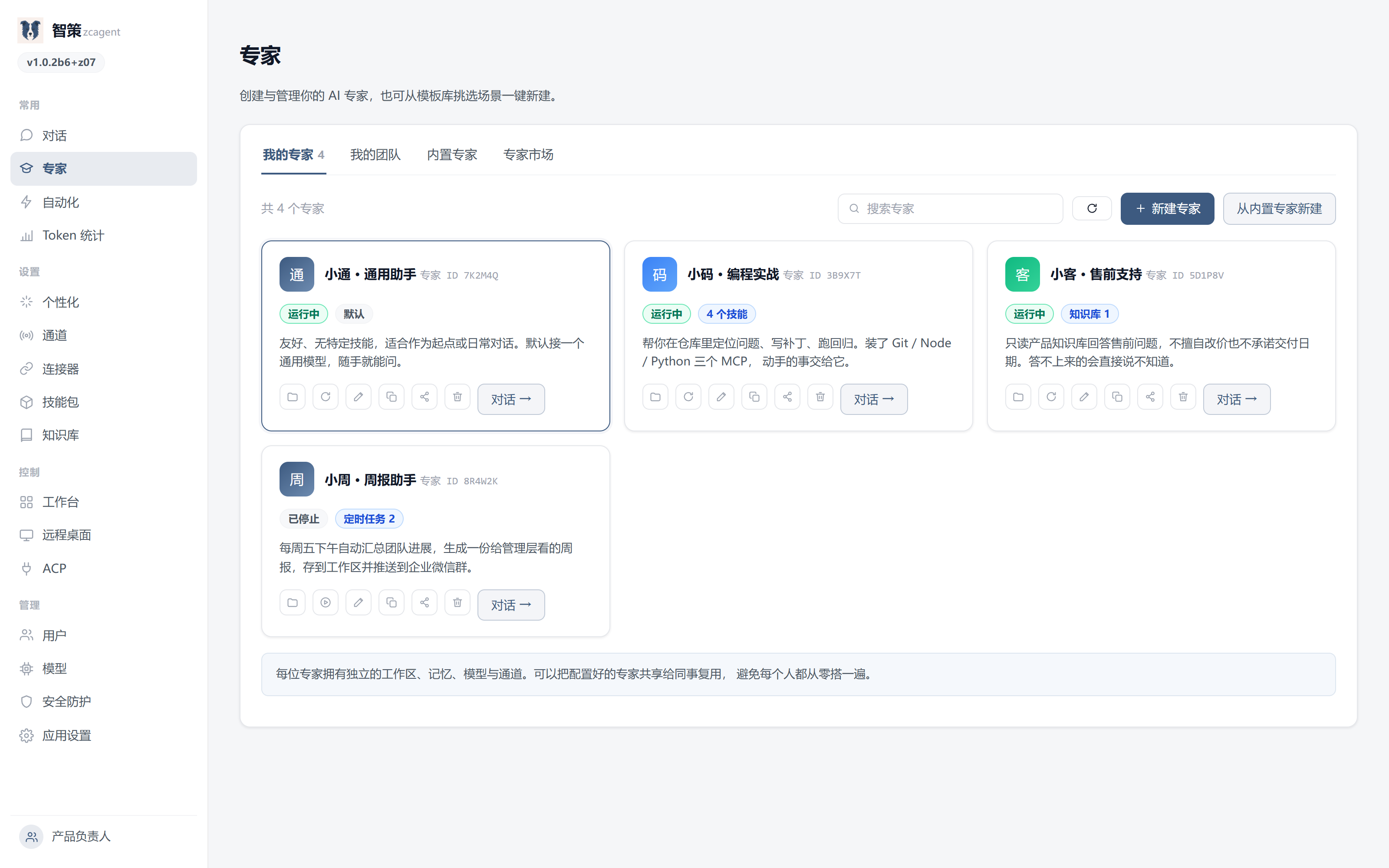Restart the 小通·通用助手 expert

tap(326, 397)
